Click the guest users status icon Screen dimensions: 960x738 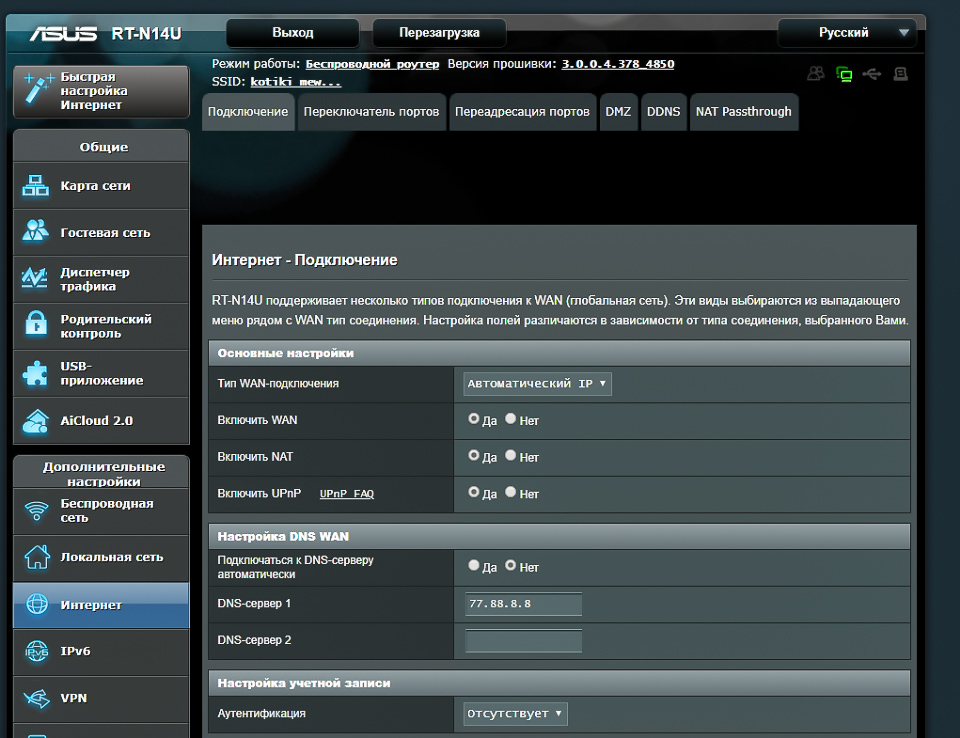click(816, 74)
